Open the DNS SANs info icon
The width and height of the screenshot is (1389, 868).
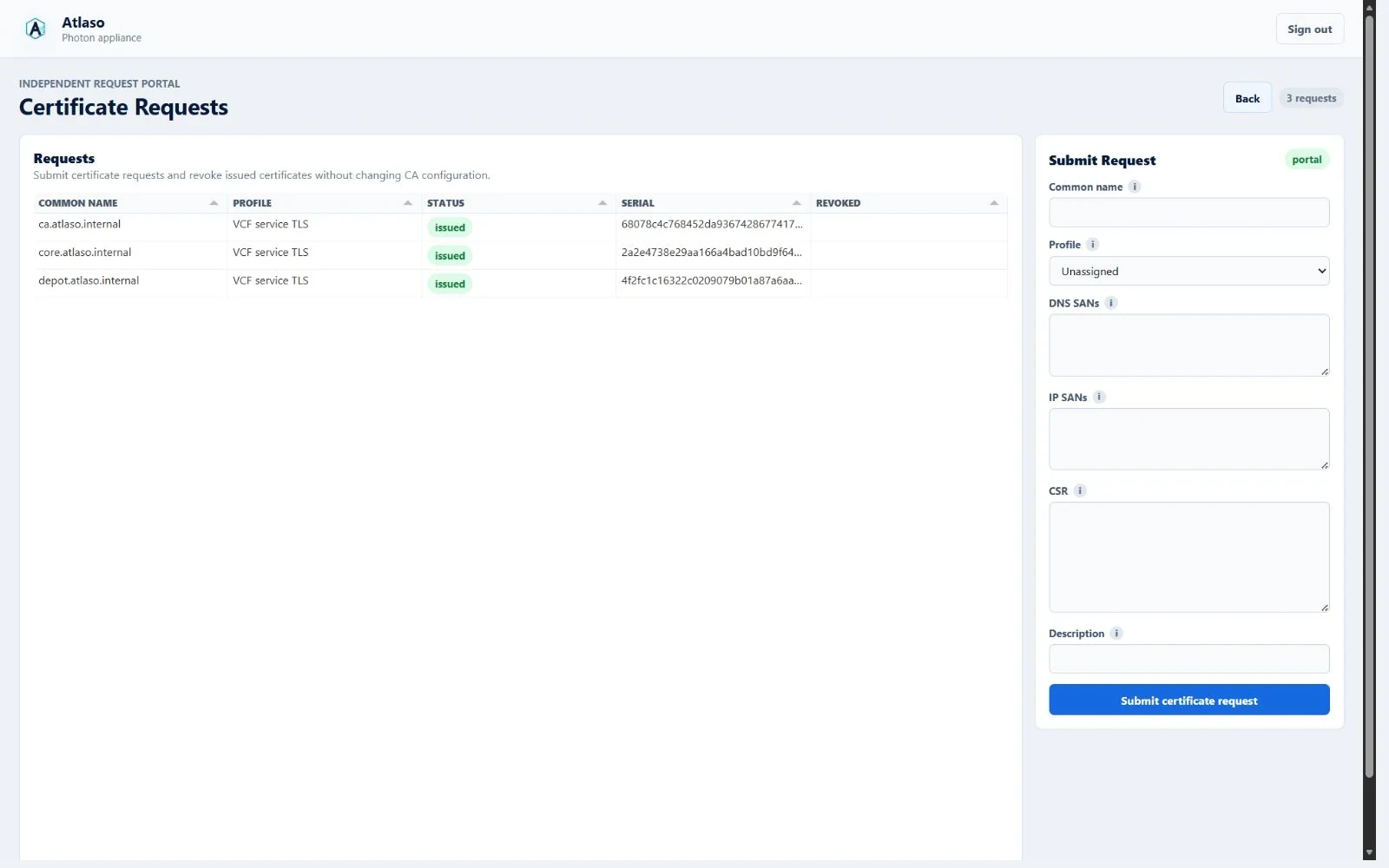(x=1111, y=303)
